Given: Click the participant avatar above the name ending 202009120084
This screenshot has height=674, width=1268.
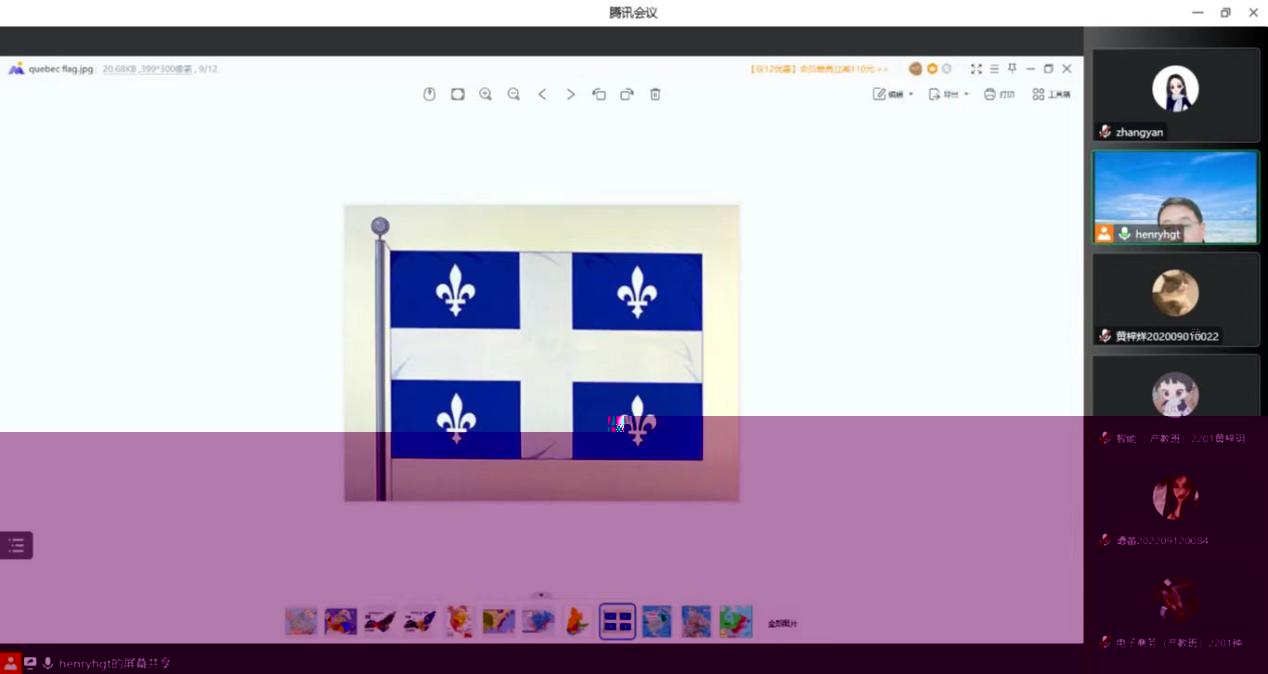Looking at the screenshot, I should [x=1175, y=497].
